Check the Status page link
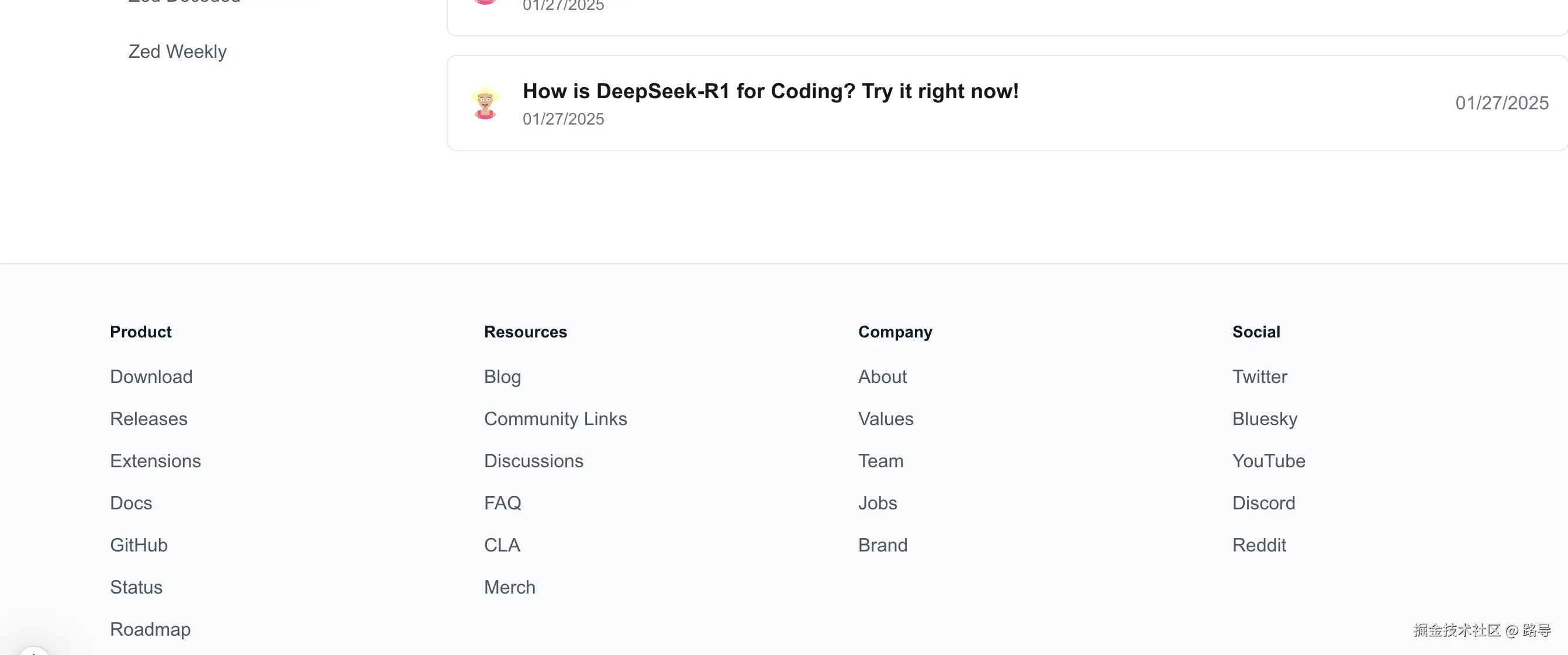1568x655 pixels. coord(136,587)
